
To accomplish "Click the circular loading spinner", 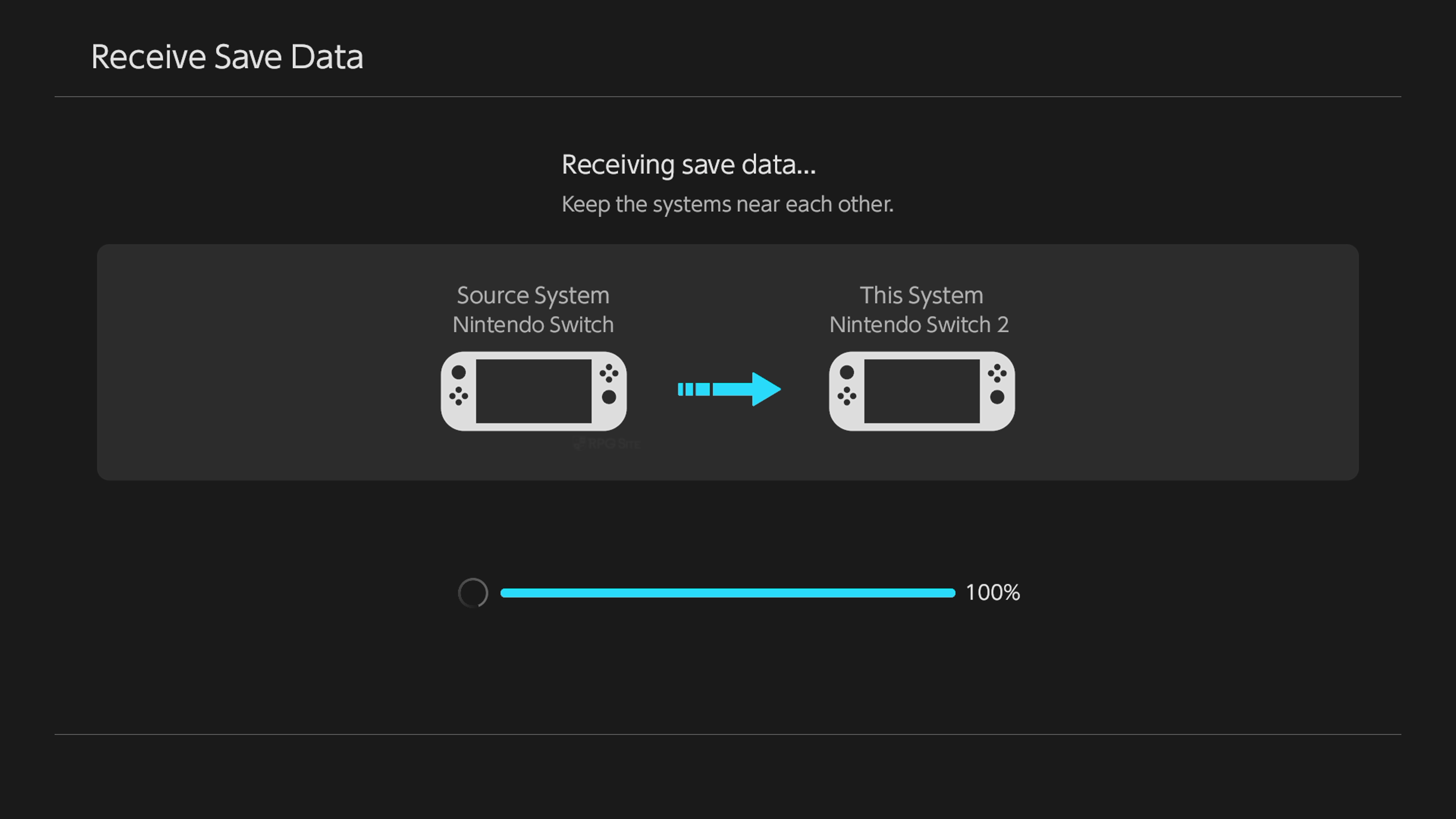I will click(472, 592).
